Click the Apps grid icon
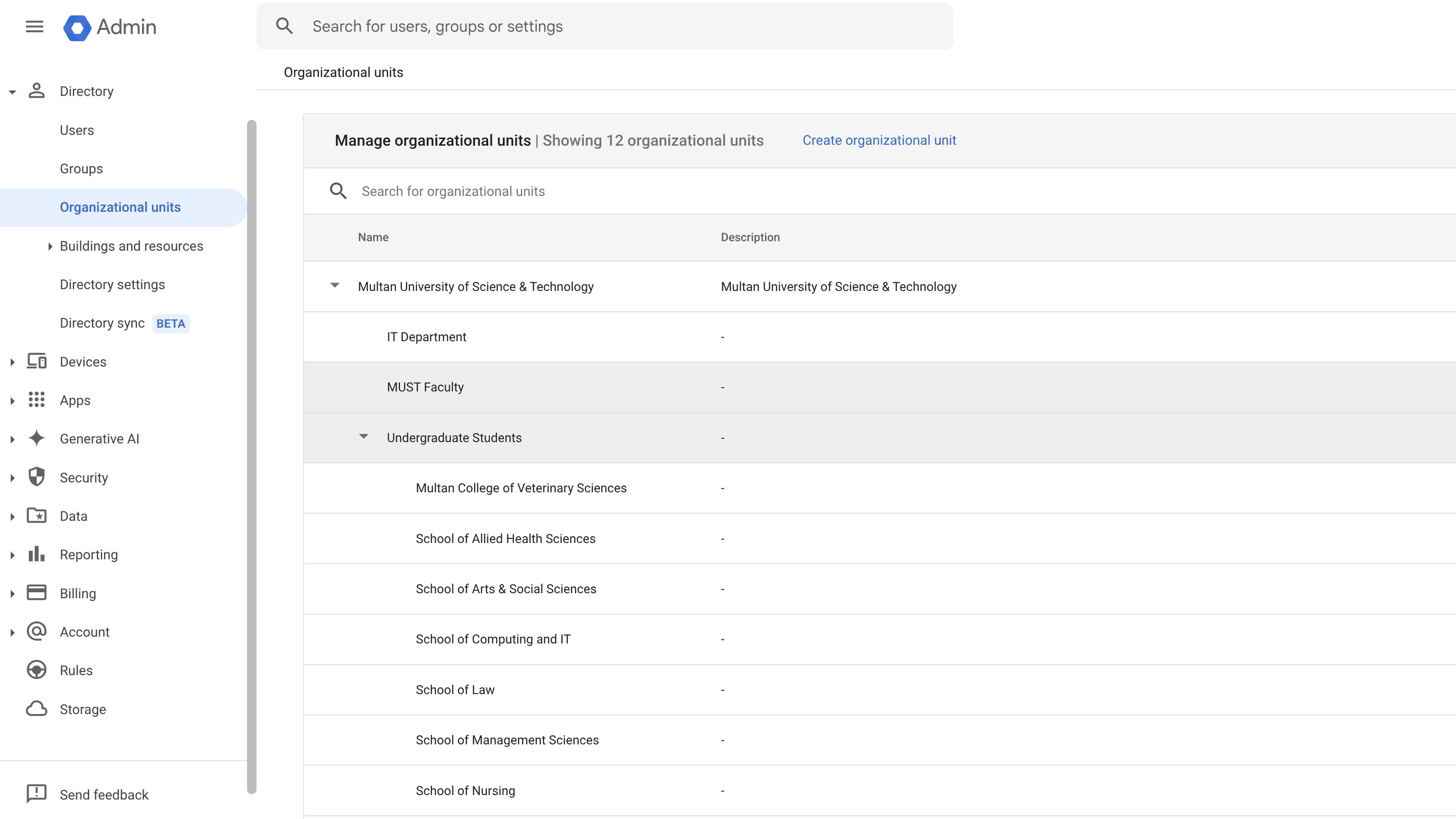 pos(37,400)
